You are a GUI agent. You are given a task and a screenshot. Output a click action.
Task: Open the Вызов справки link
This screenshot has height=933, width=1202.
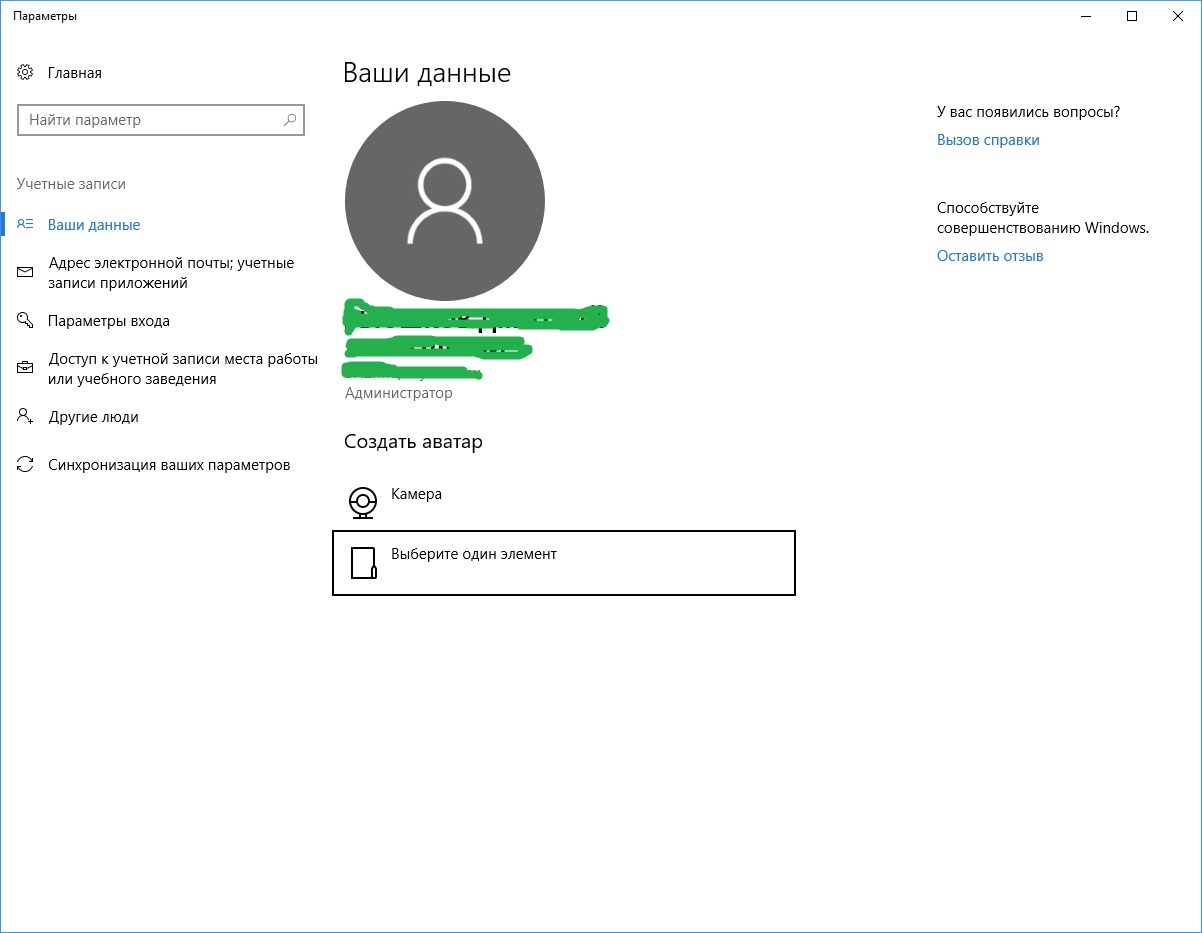988,140
